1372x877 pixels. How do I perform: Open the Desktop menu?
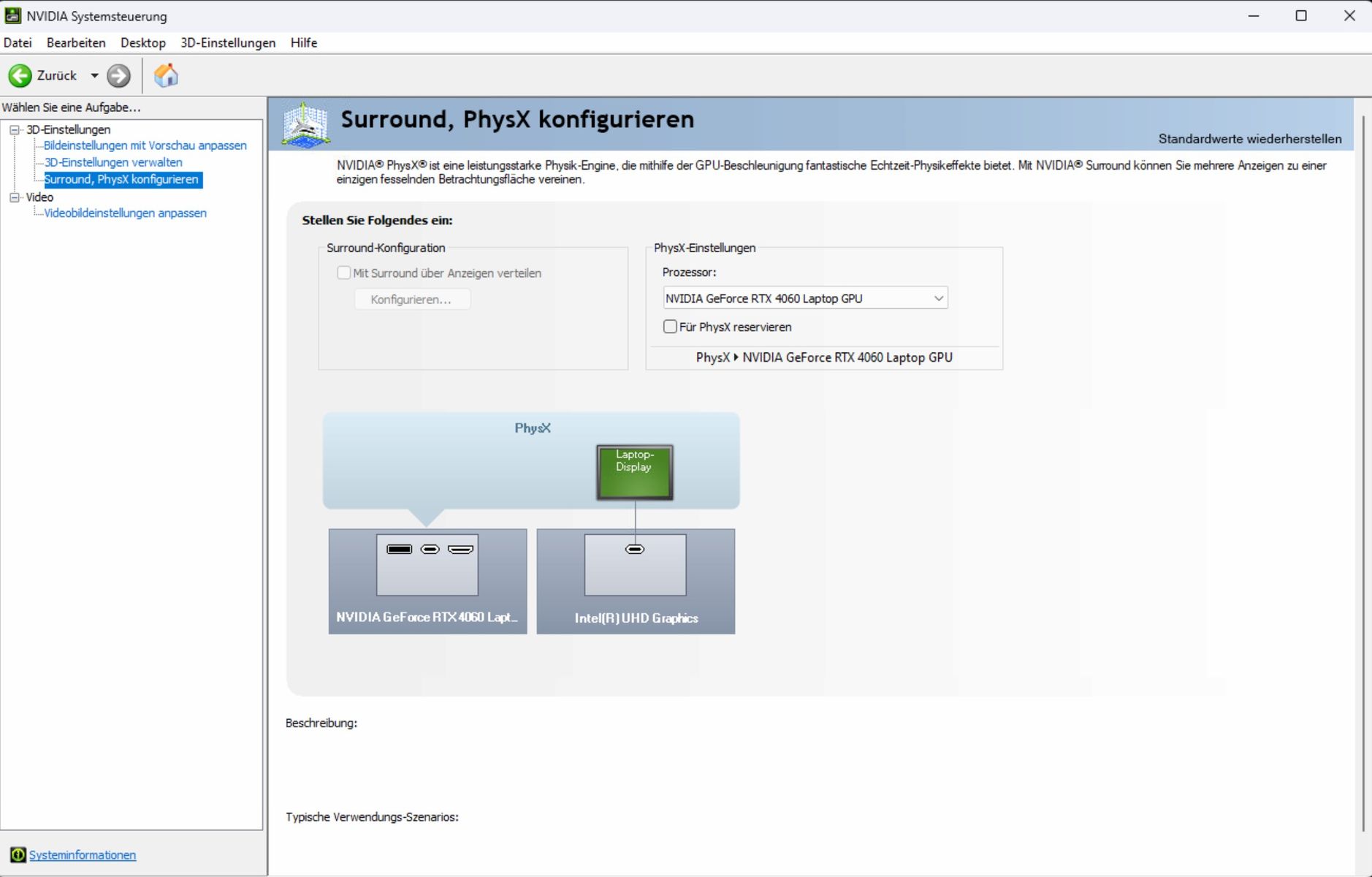tap(143, 42)
